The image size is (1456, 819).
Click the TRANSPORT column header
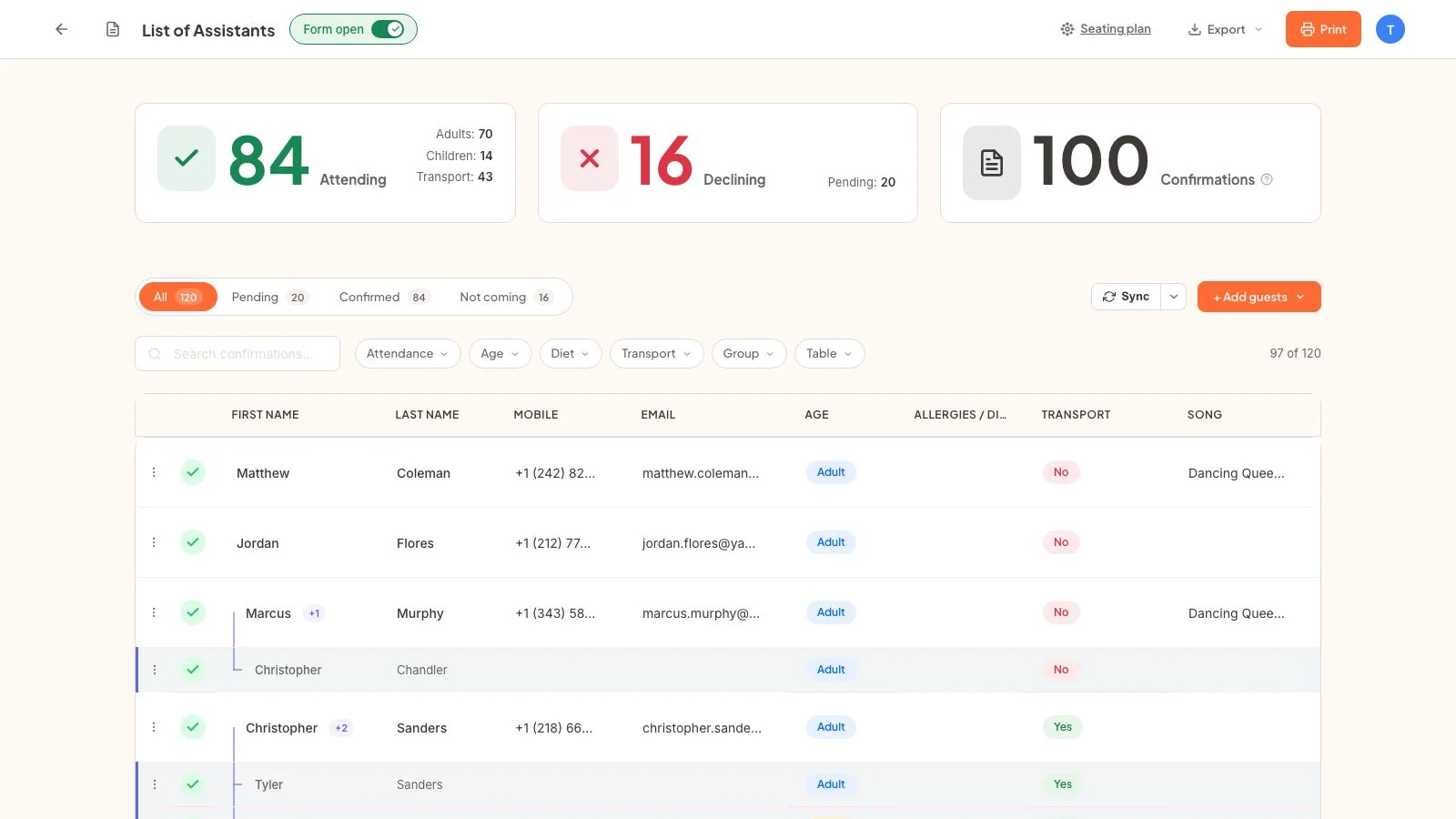(1076, 414)
